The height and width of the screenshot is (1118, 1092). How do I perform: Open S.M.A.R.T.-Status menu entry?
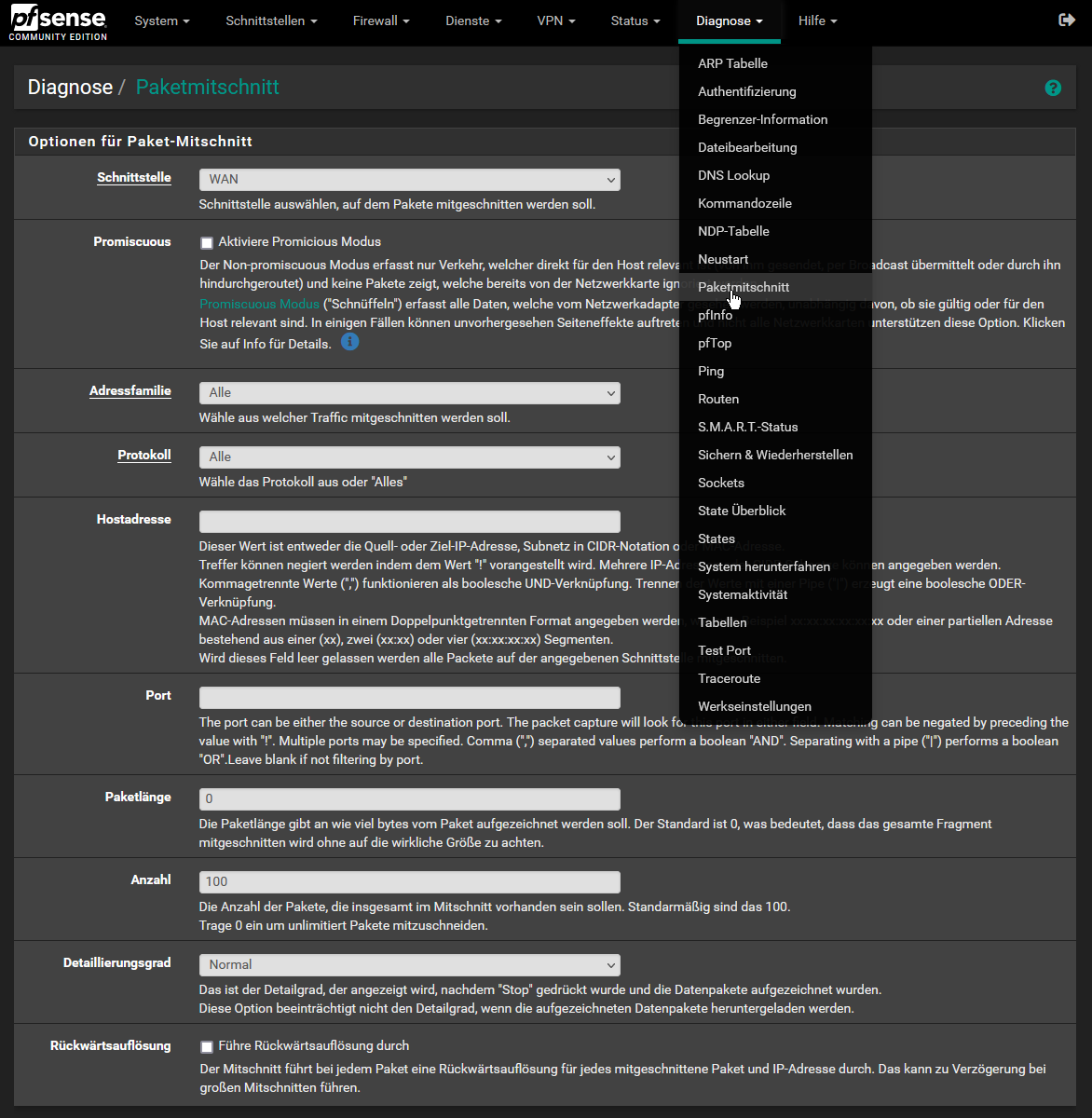click(x=775, y=427)
